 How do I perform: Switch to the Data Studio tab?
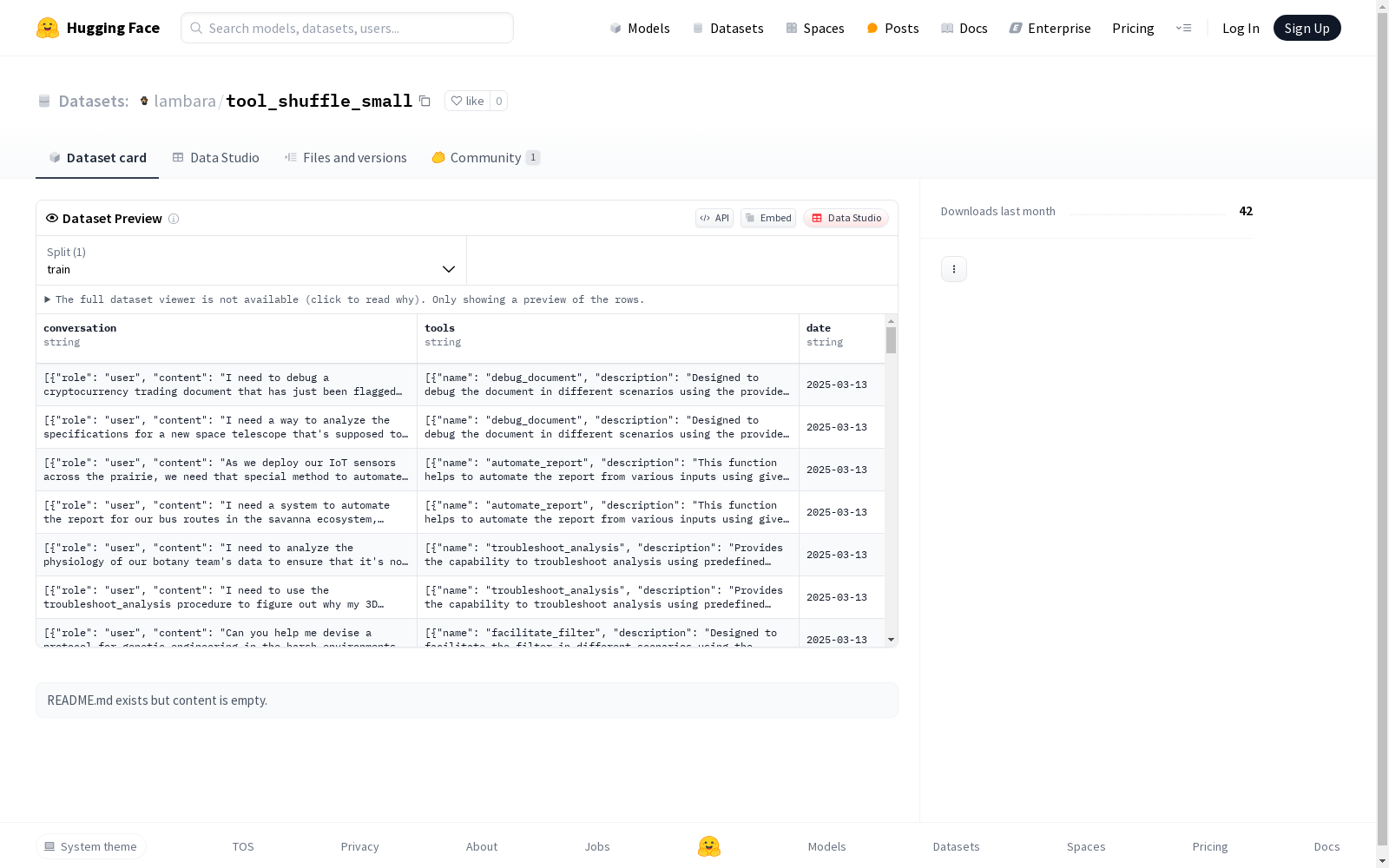215,157
